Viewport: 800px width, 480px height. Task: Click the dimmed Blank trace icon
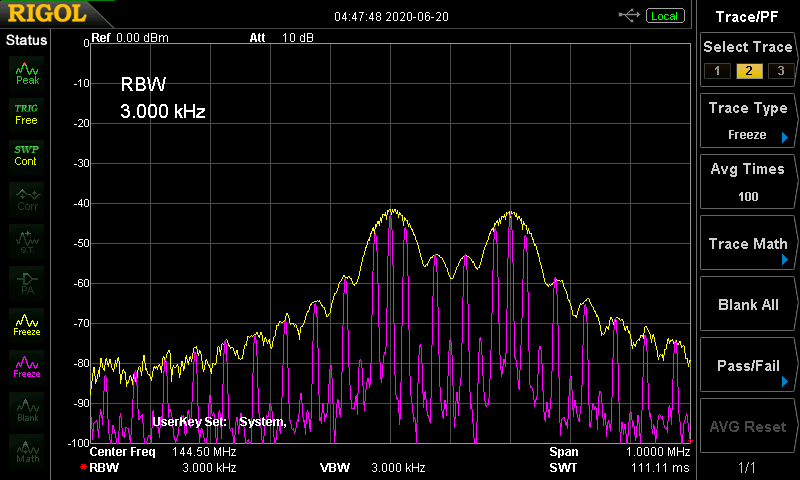(27, 410)
